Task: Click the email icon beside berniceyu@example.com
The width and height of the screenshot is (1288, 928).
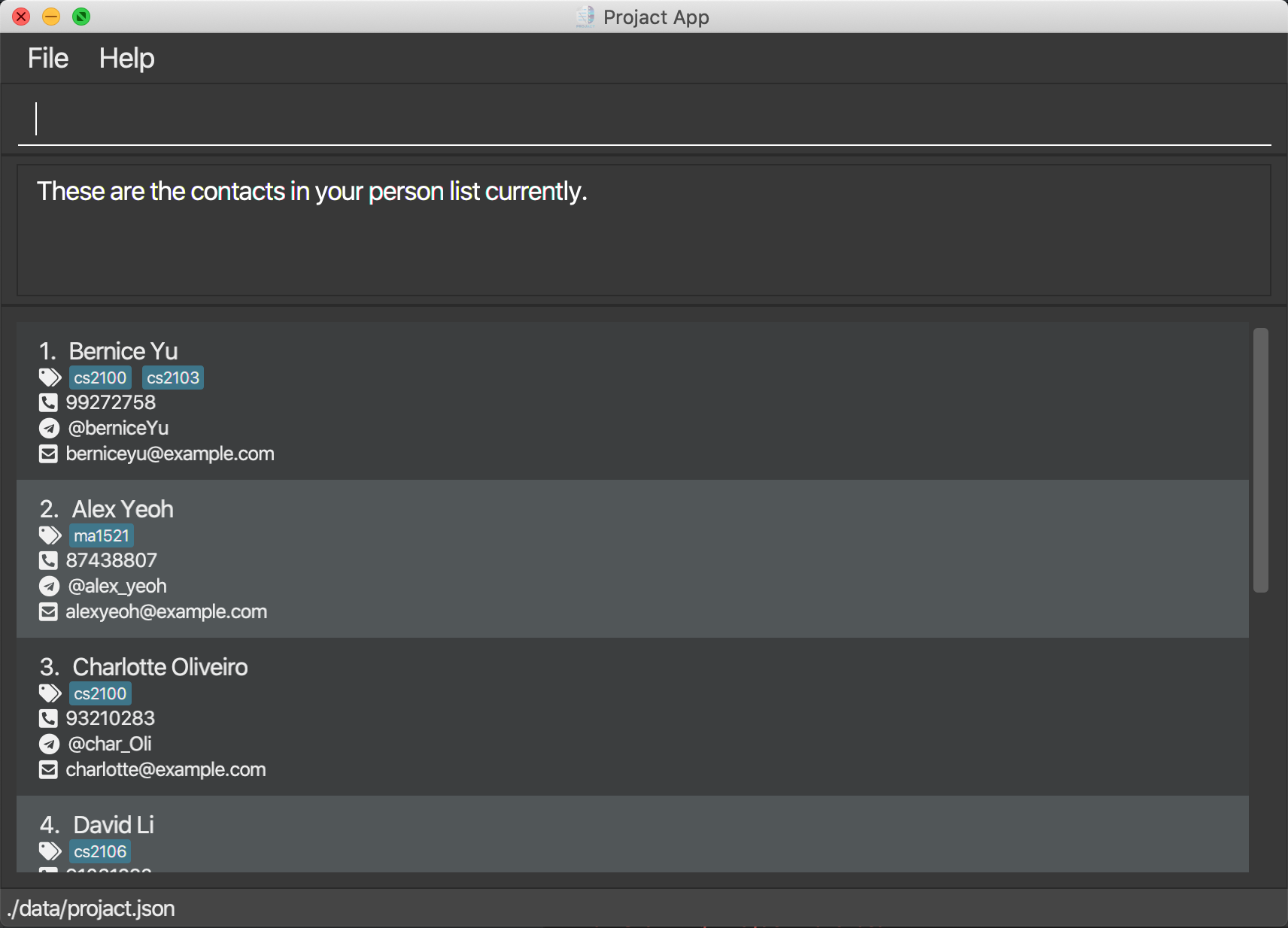Action: pos(48,453)
